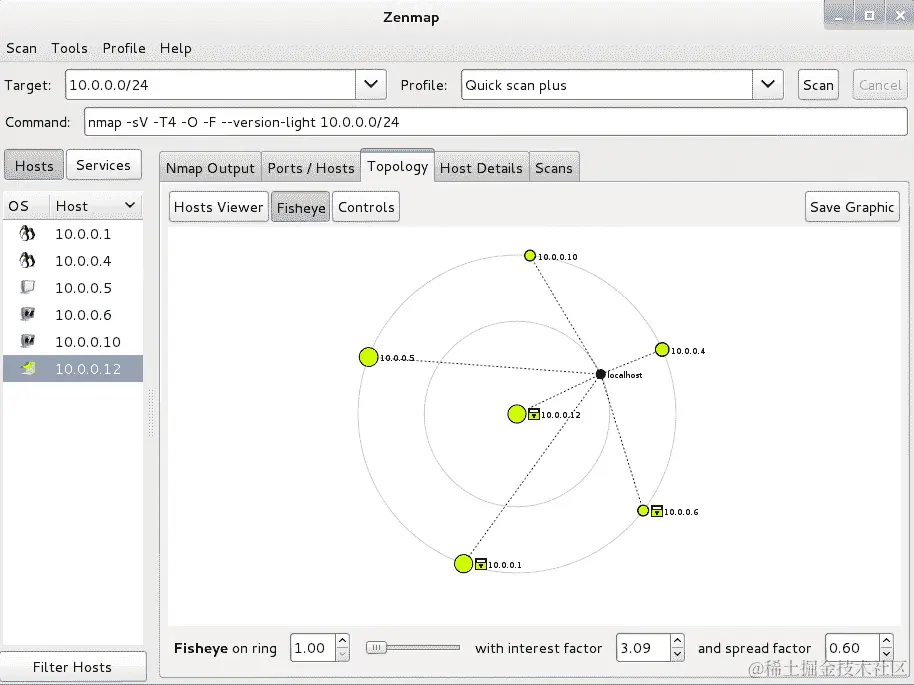Open the Tools menu
Screen dimensions: 914x685
point(69,48)
